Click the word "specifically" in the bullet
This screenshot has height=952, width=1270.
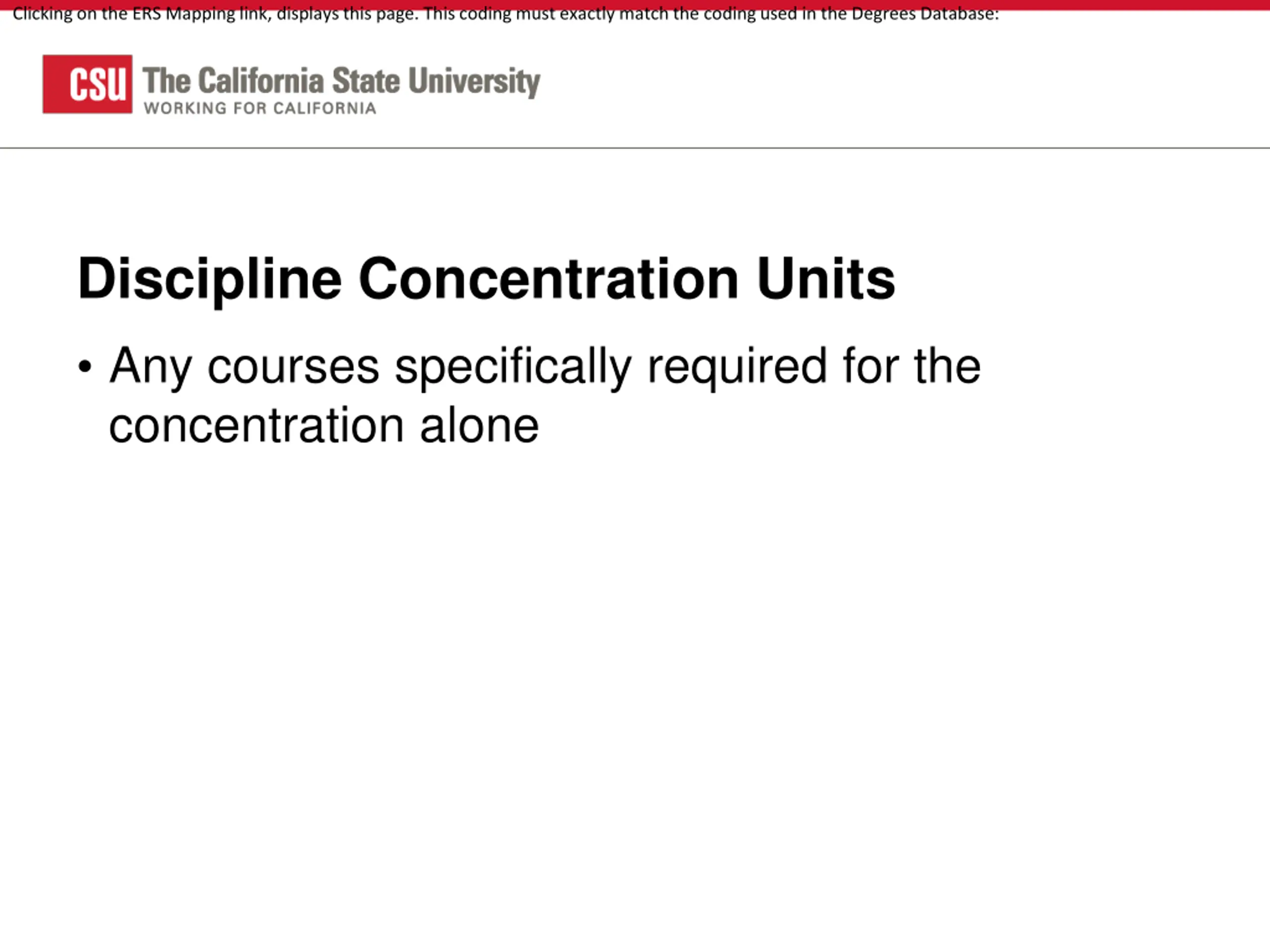point(513,367)
